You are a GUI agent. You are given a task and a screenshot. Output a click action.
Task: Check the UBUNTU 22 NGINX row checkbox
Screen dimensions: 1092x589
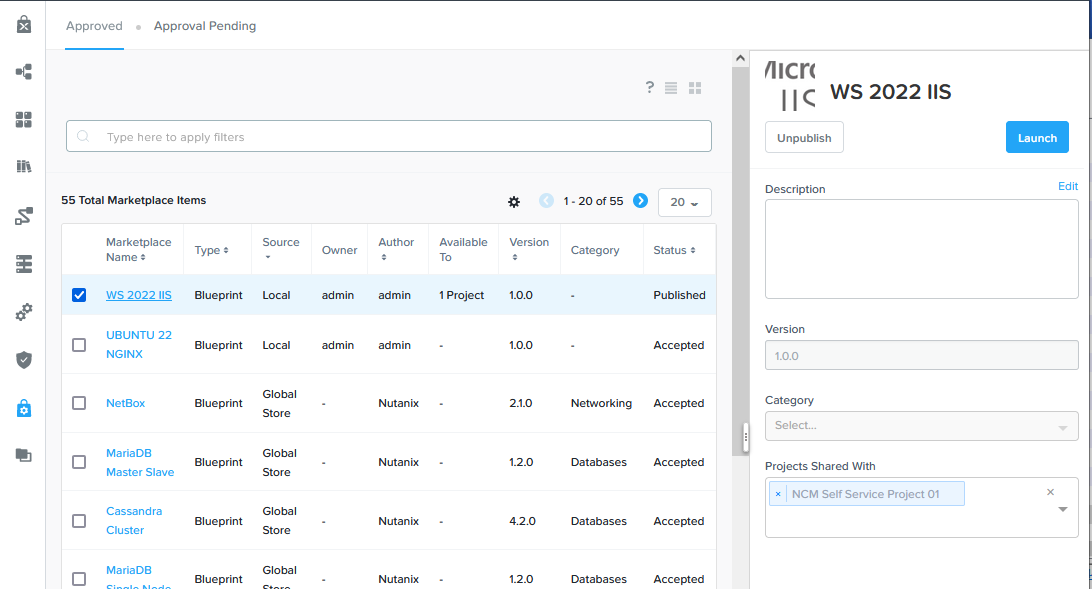click(x=79, y=345)
